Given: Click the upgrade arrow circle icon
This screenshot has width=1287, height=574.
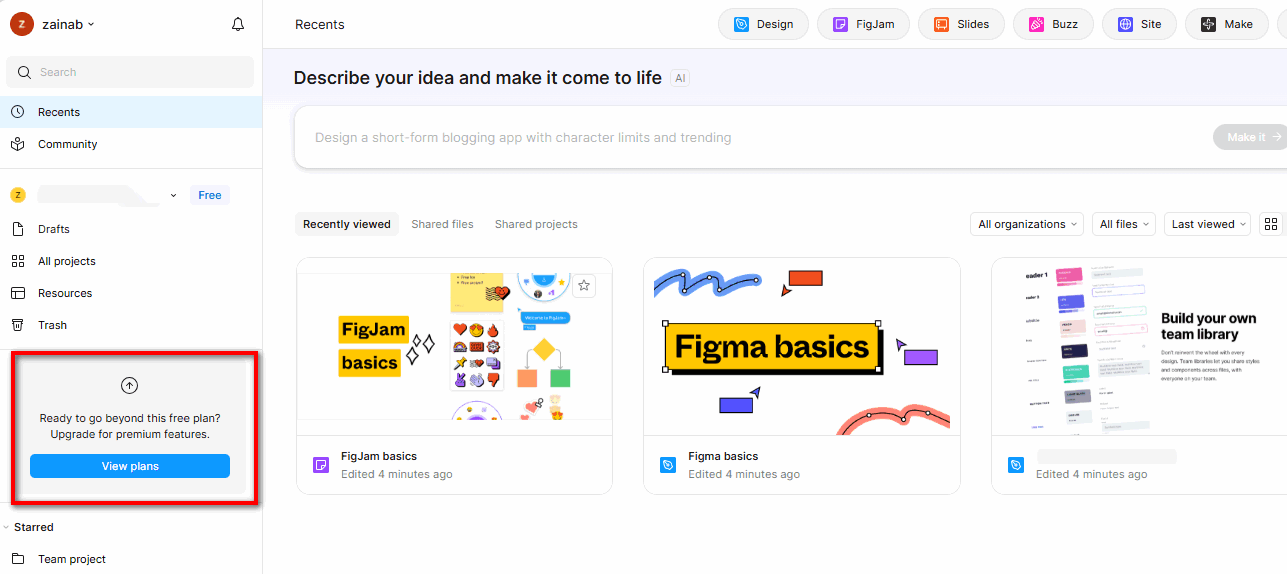Looking at the screenshot, I should (x=130, y=385).
